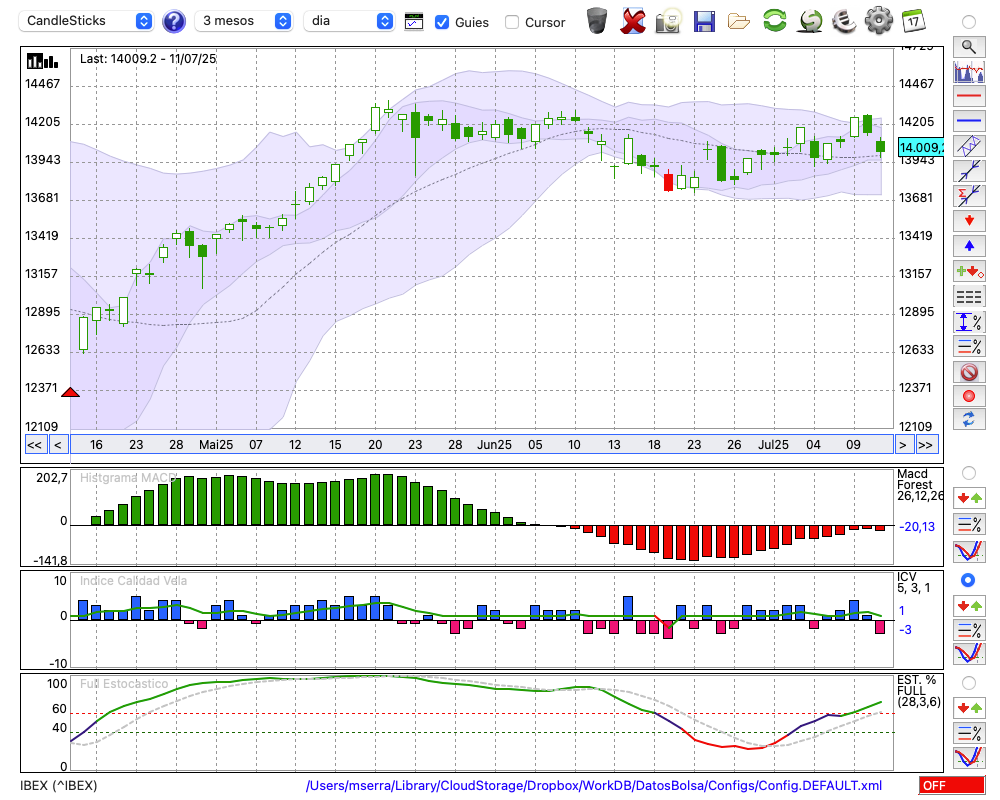The image size is (1000, 800).
Task: Click the ICV panel lines percent button
Action: [969, 630]
